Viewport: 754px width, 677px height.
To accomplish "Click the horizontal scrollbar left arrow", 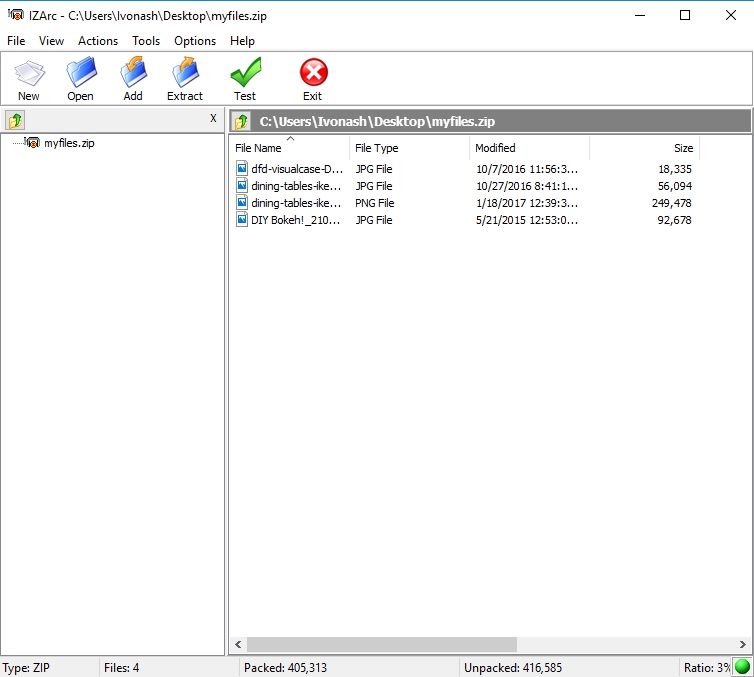I will pyautogui.click(x=238, y=644).
